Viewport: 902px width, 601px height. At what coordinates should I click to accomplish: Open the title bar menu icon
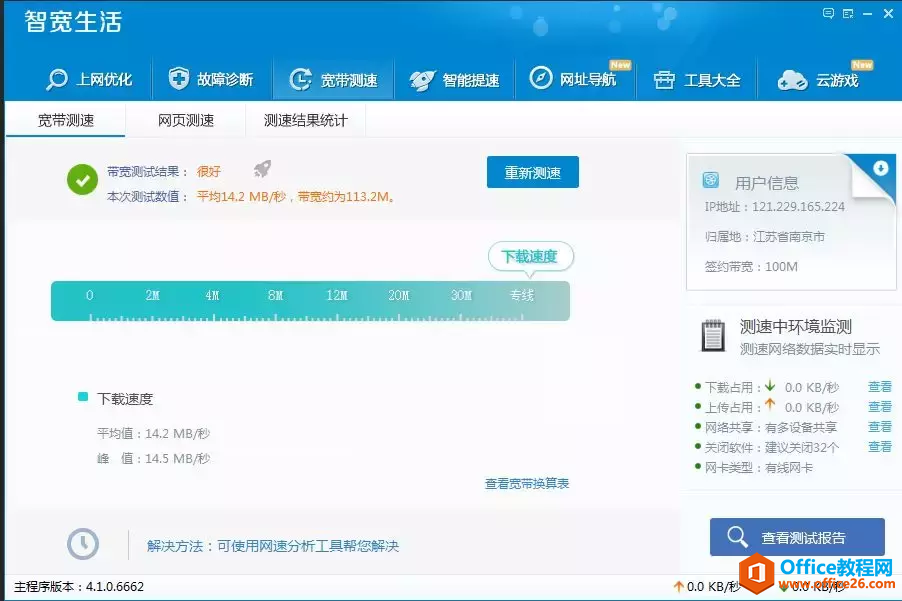click(848, 13)
